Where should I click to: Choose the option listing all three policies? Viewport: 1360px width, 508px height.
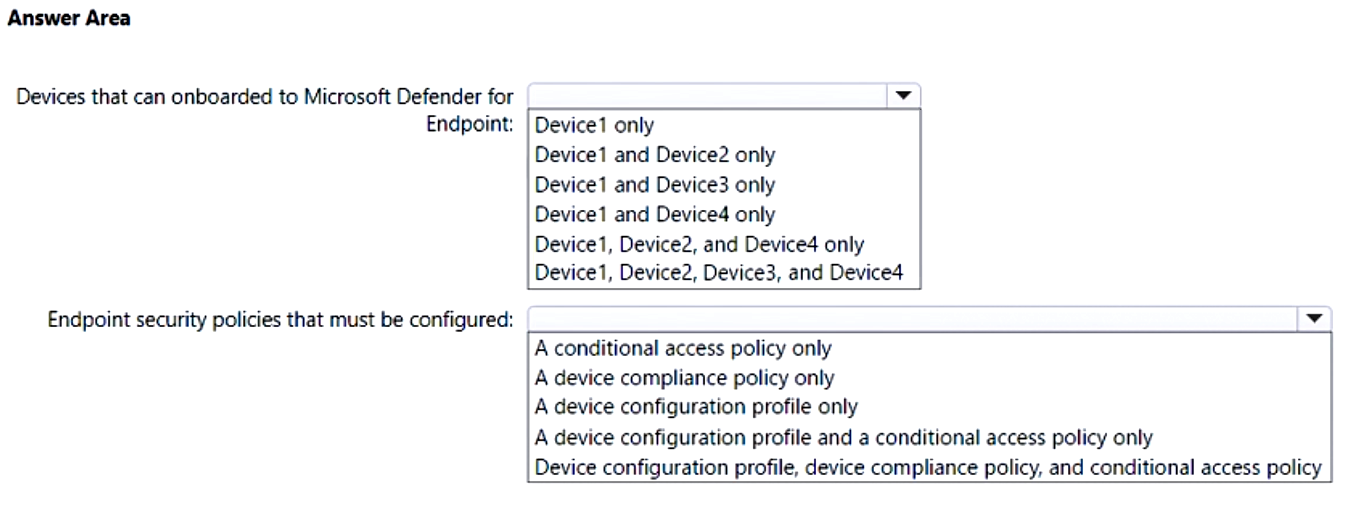pos(927,467)
